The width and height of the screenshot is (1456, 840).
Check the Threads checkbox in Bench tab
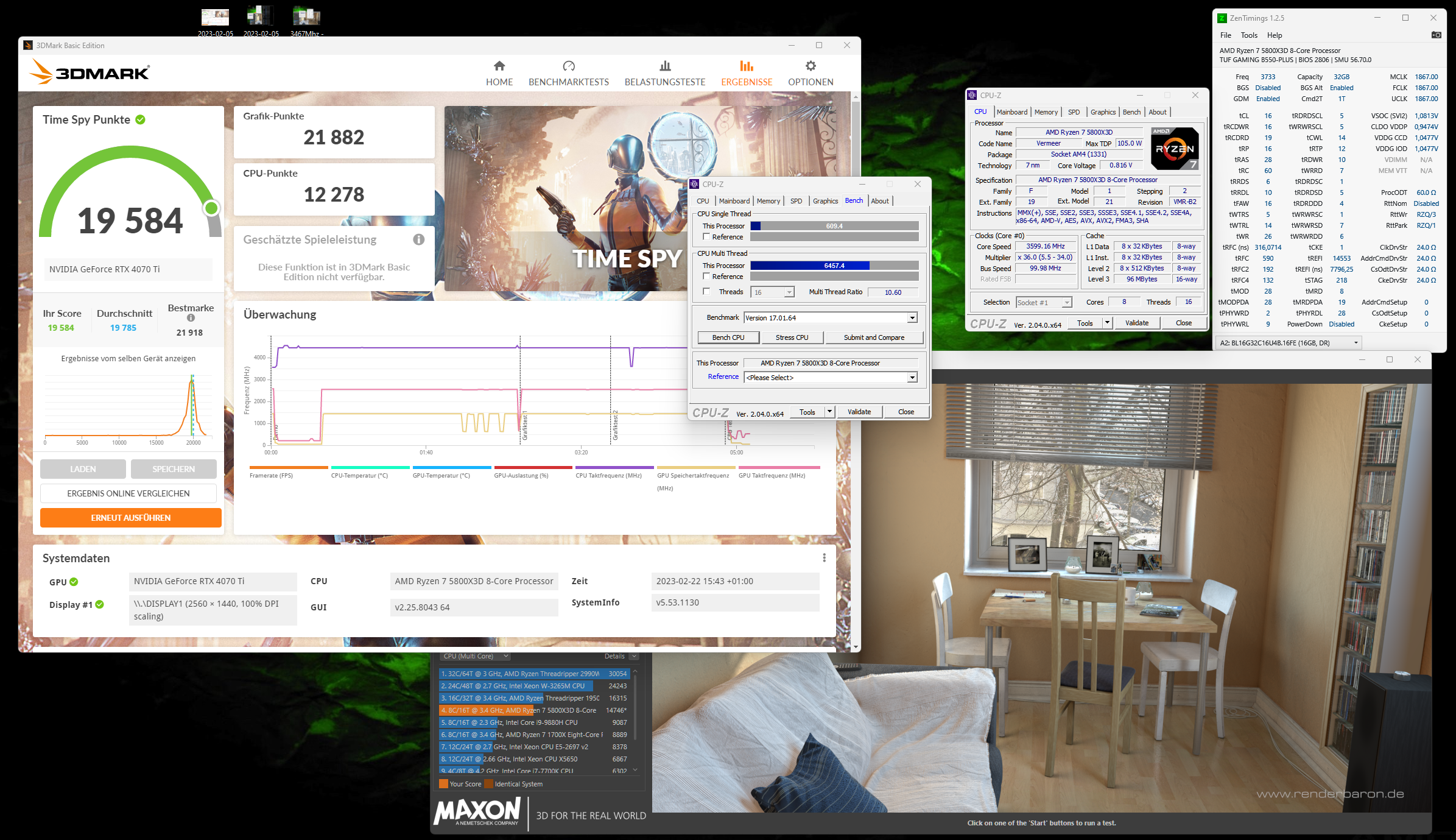pyautogui.click(x=706, y=291)
